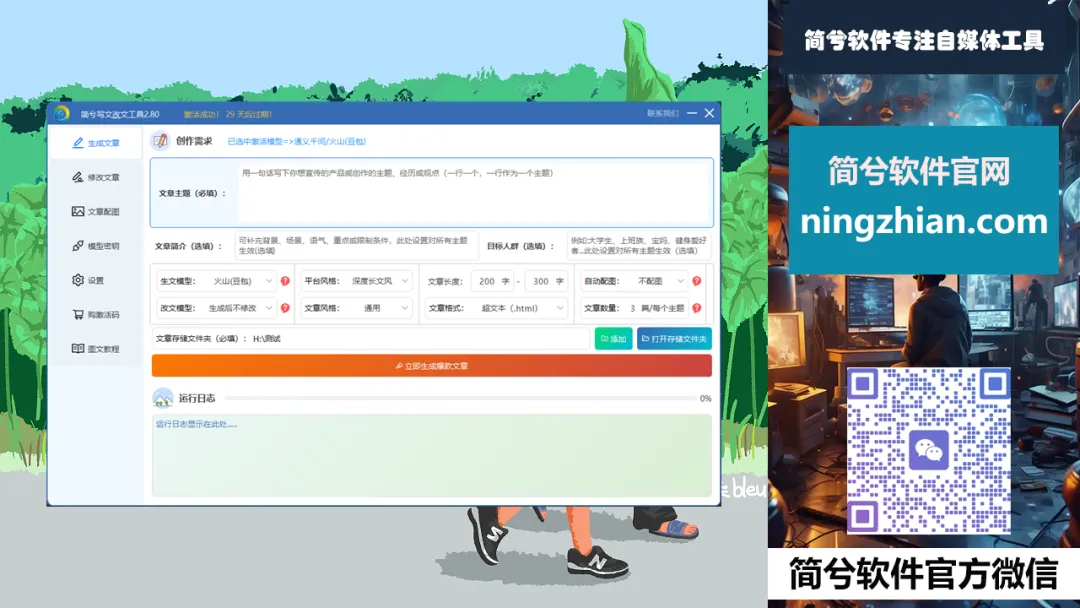This screenshot has width=1080, height=608.
Task: Click the help icon beside 自动配图
Action: coord(697,281)
